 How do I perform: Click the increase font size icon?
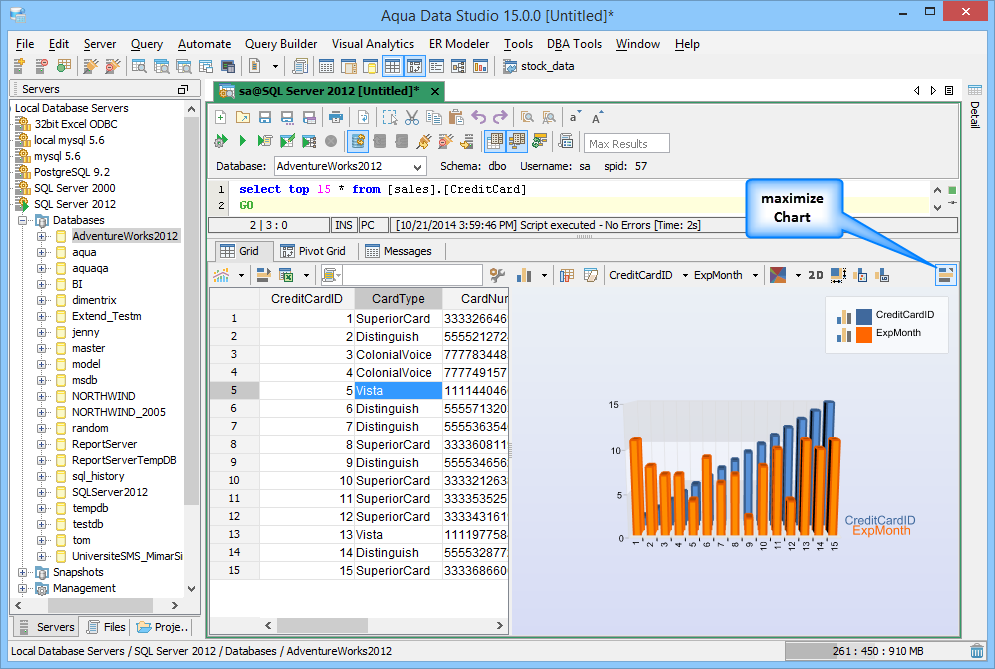pos(597,117)
